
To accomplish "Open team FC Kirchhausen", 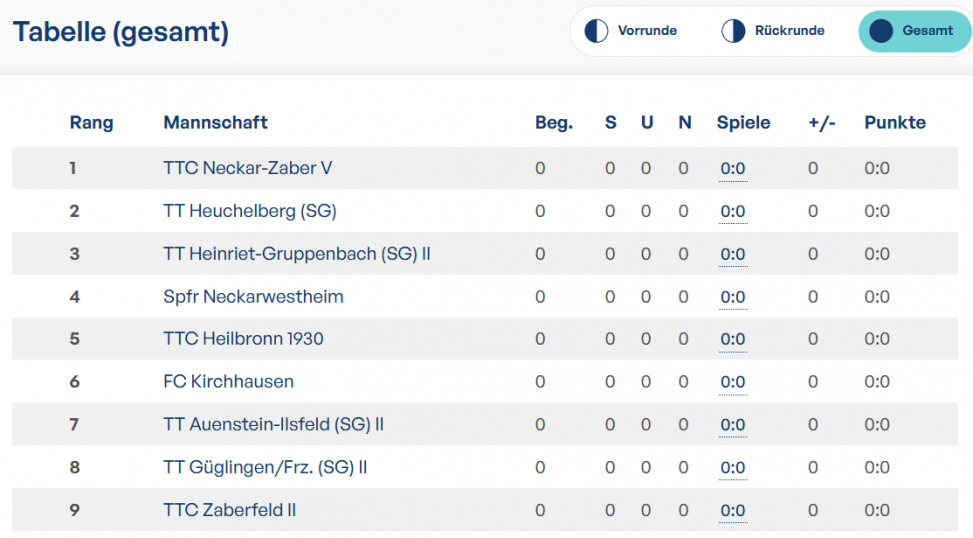I will click(x=228, y=382).
